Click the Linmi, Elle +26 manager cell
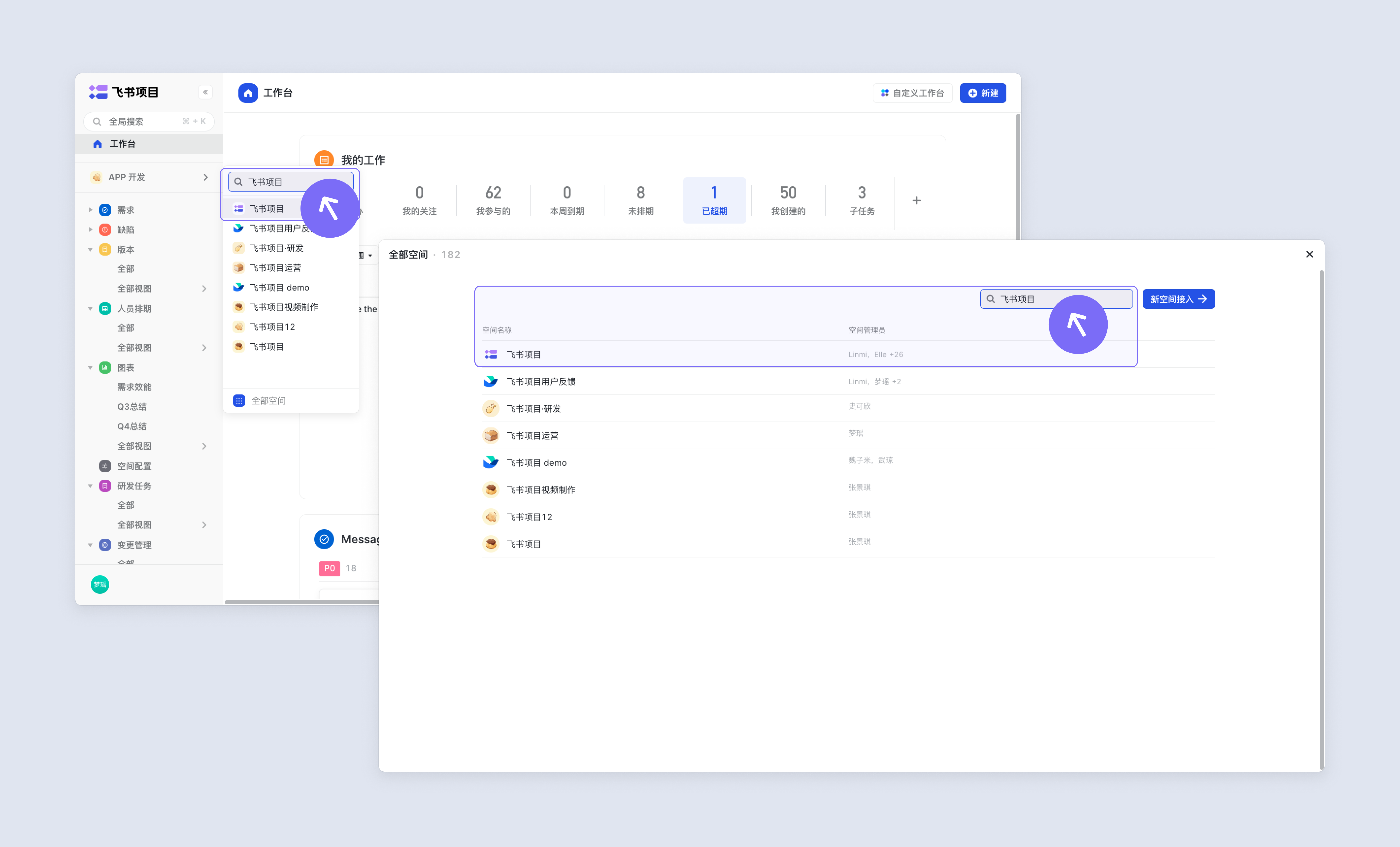This screenshot has width=1400, height=847. [876, 355]
